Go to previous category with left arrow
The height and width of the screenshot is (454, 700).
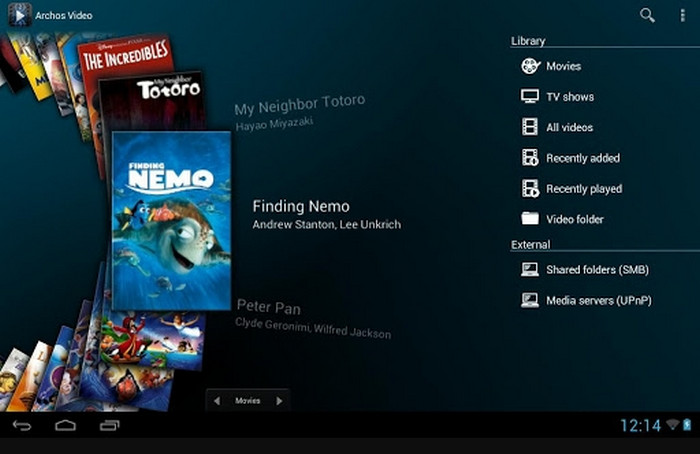tap(217, 401)
